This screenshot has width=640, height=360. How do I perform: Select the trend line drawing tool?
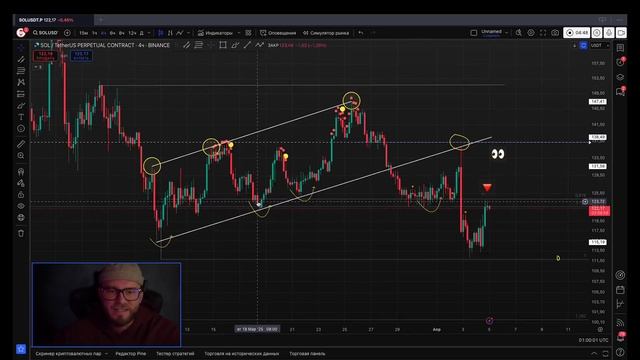pyautogui.click(x=21, y=60)
